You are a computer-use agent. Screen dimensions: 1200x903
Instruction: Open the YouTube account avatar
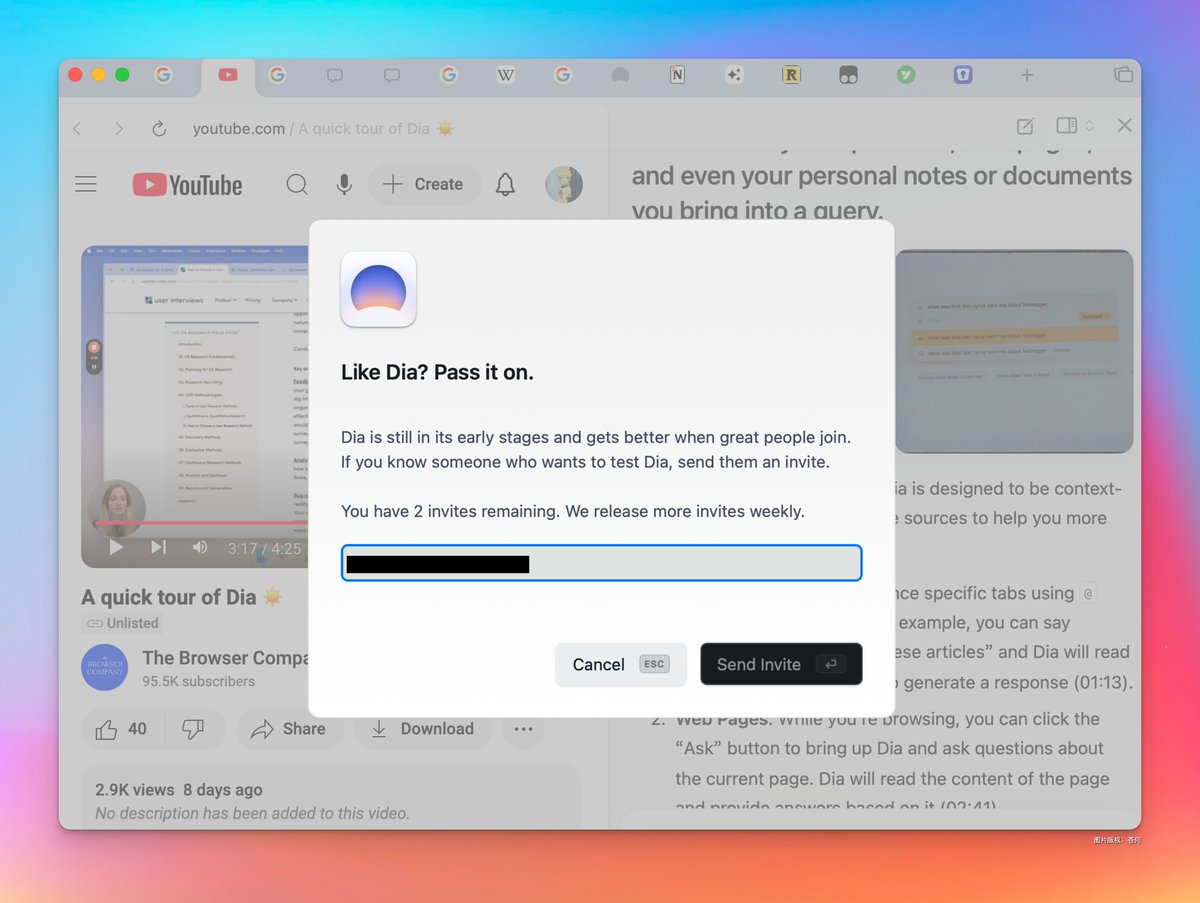(564, 184)
